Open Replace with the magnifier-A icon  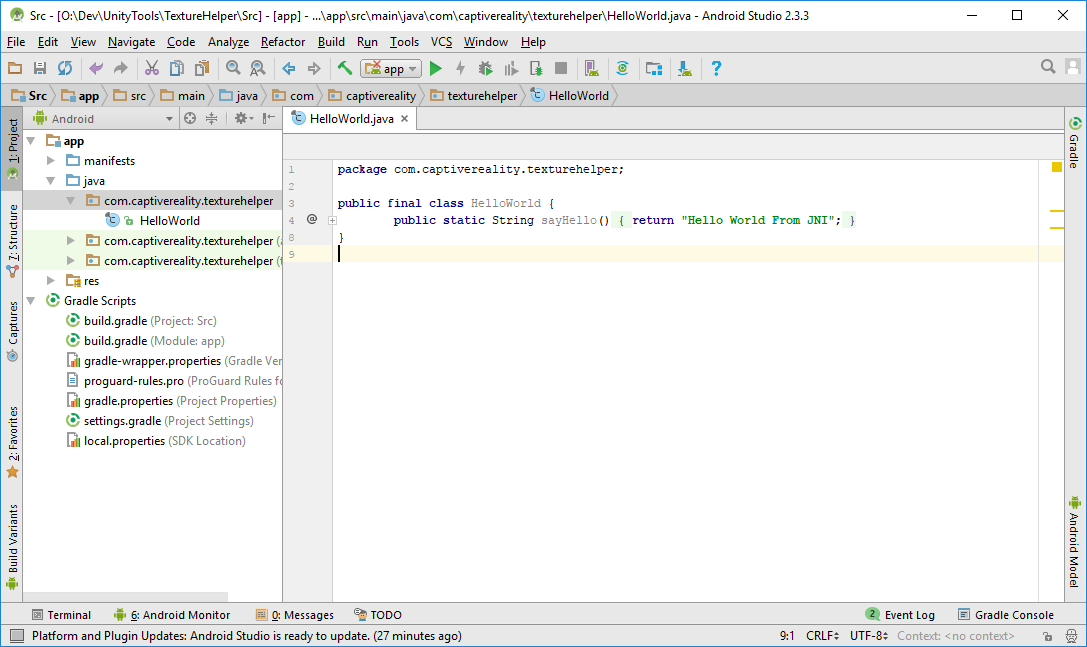[258, 68]
